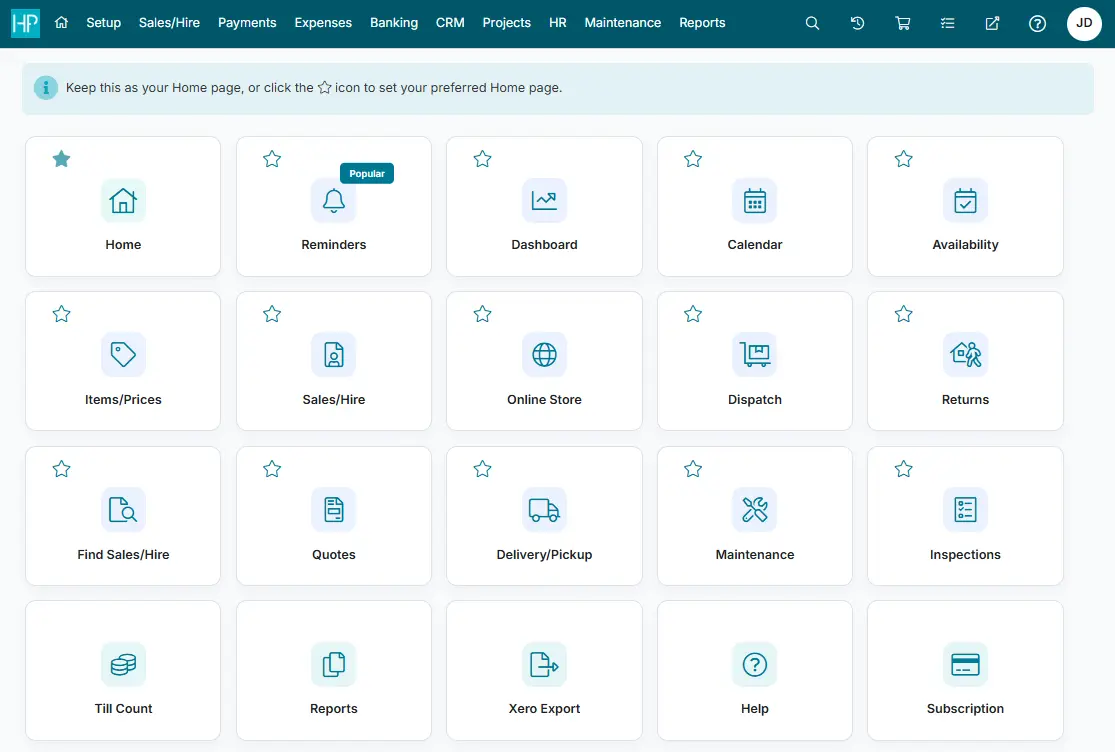This screenshot has height=752, width=1115.
Task: Open the Projects menu
Action: [x=506, y=23]
